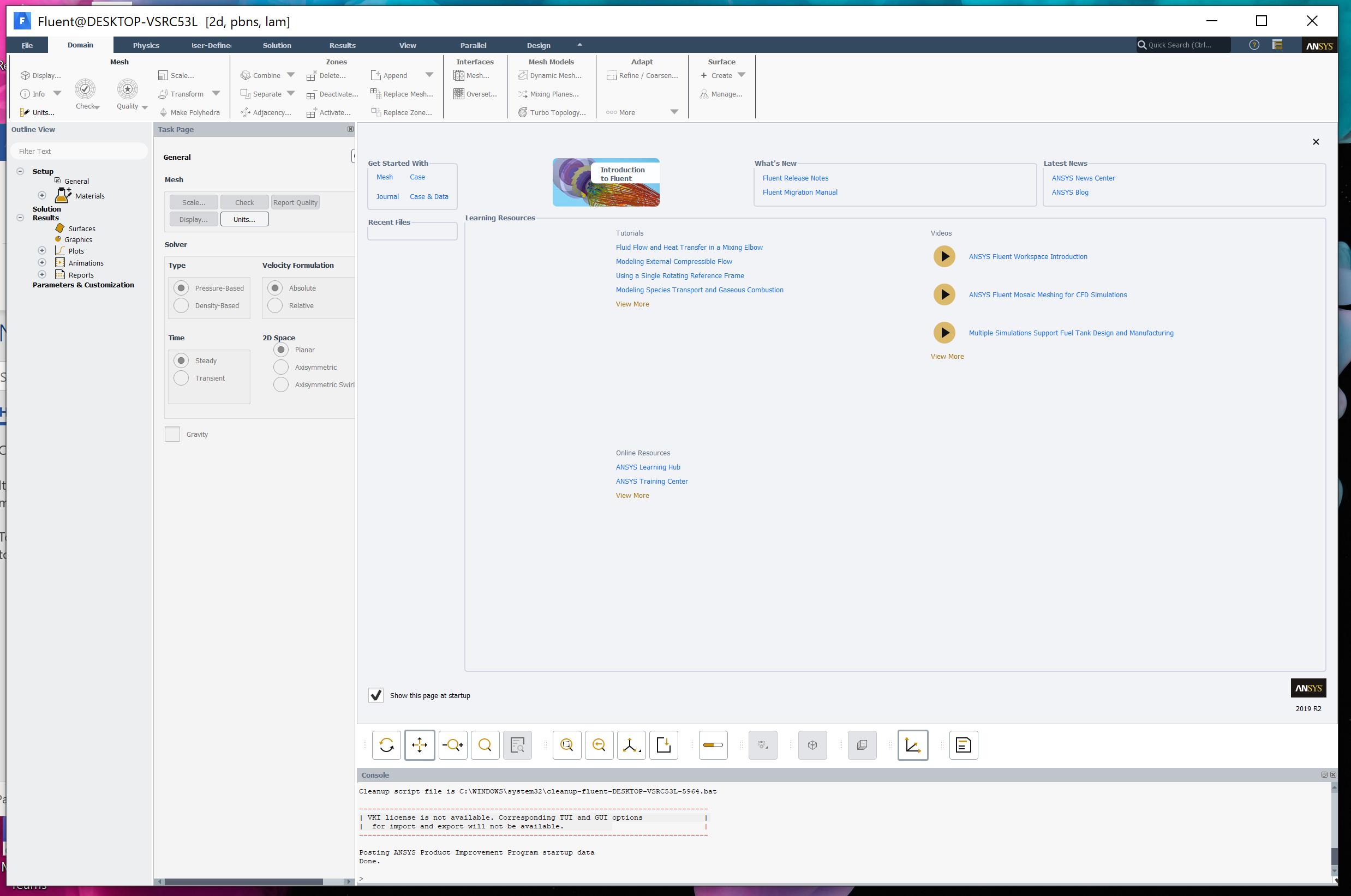Click the fit to window icon
This screenshot has width=1351, height=896.
coord(566,745)
